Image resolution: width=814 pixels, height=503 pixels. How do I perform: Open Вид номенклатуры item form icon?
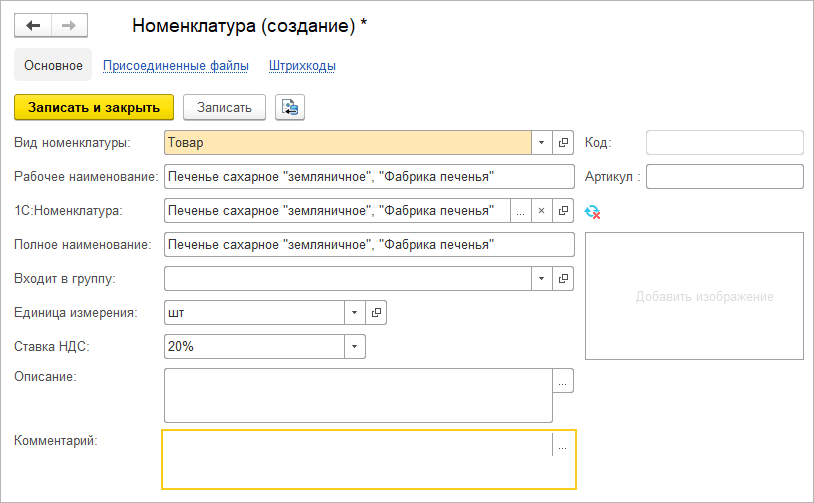(564, 143)
